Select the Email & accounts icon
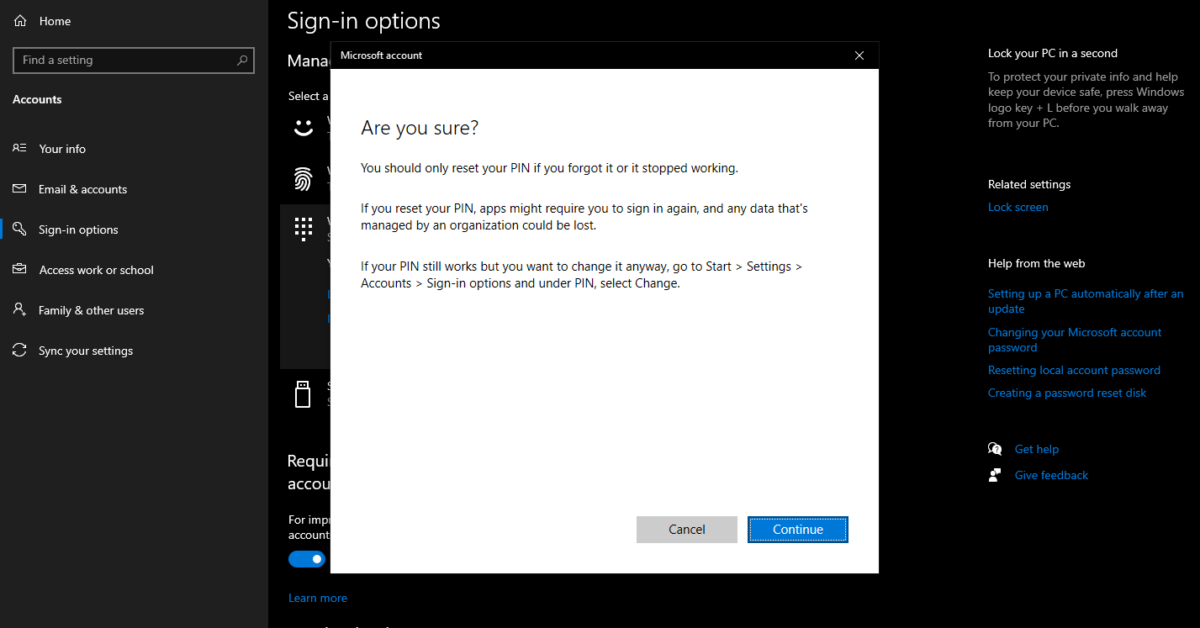 (21, 189)
